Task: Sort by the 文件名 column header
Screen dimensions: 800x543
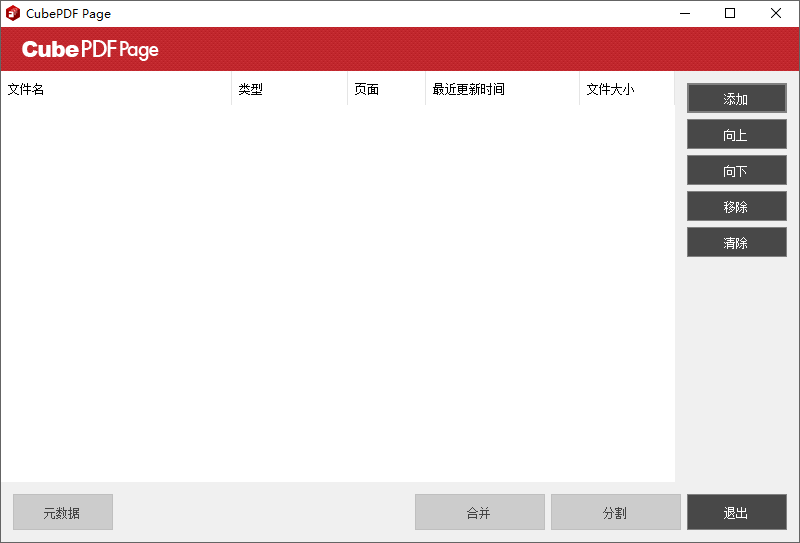Action: pyautogui.click(x=116, y=89)
